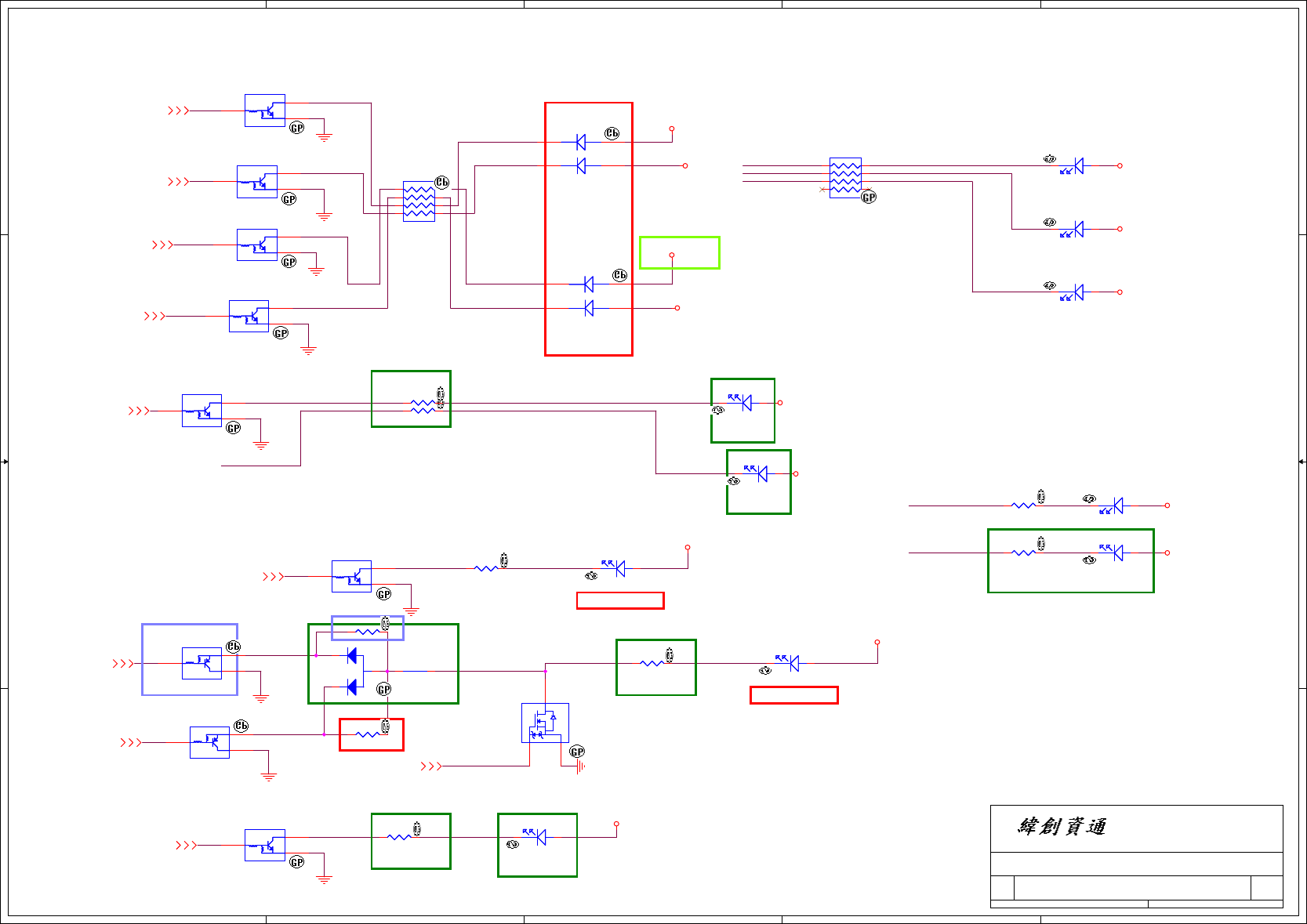
Task: Select the resistor on the bottommost circuit row
Action: [x=399, y=837]
